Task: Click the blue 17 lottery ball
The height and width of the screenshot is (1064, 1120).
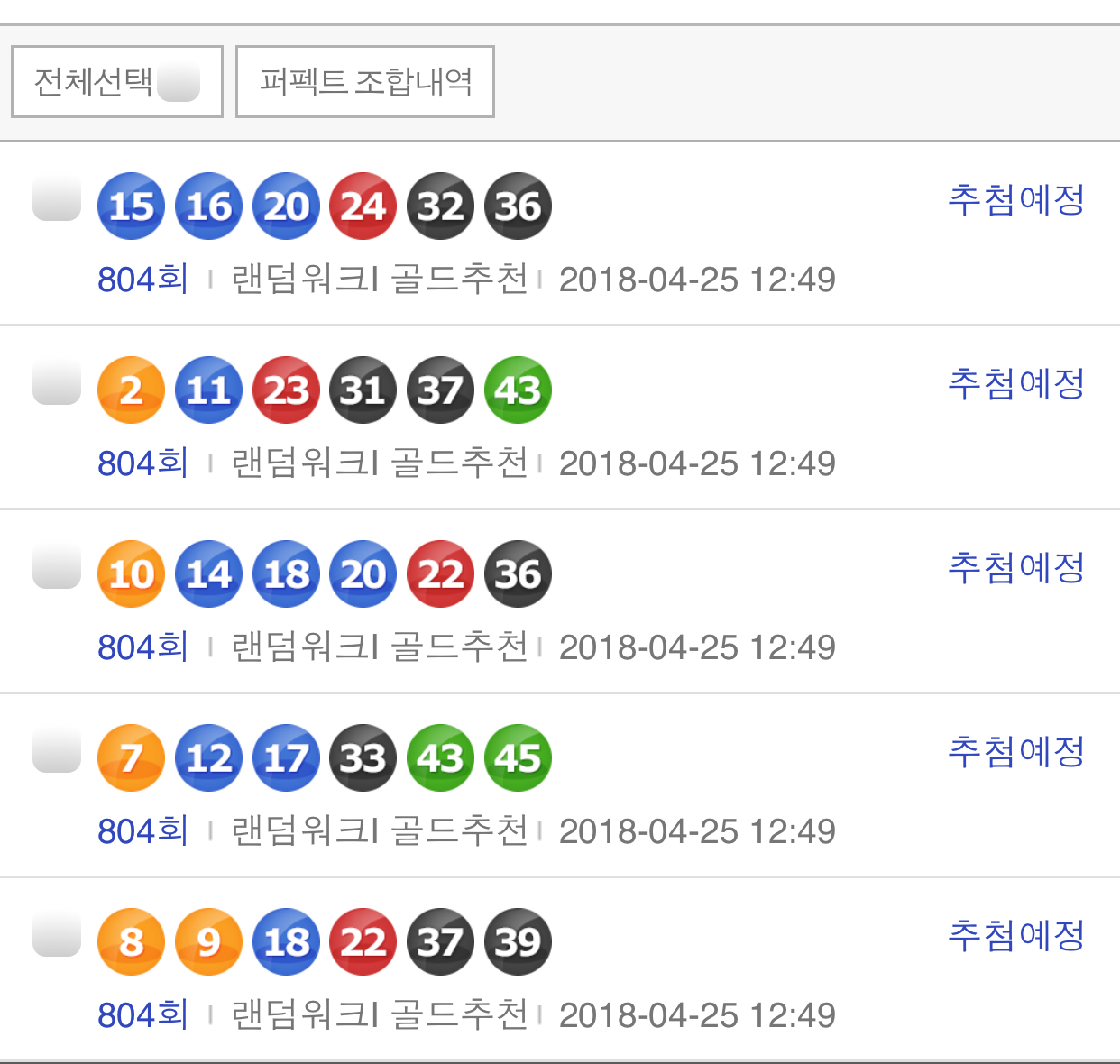Action: 286,758
